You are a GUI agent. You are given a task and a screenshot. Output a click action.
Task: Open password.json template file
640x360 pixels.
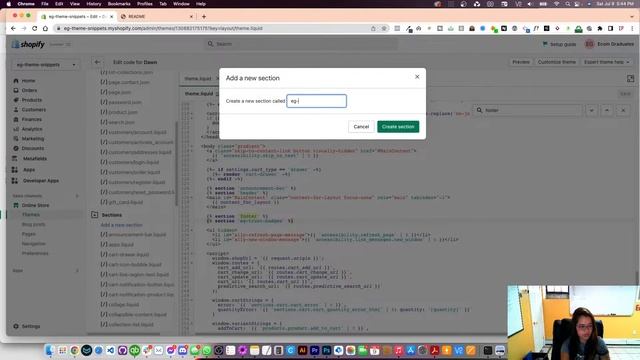(124, 102)
